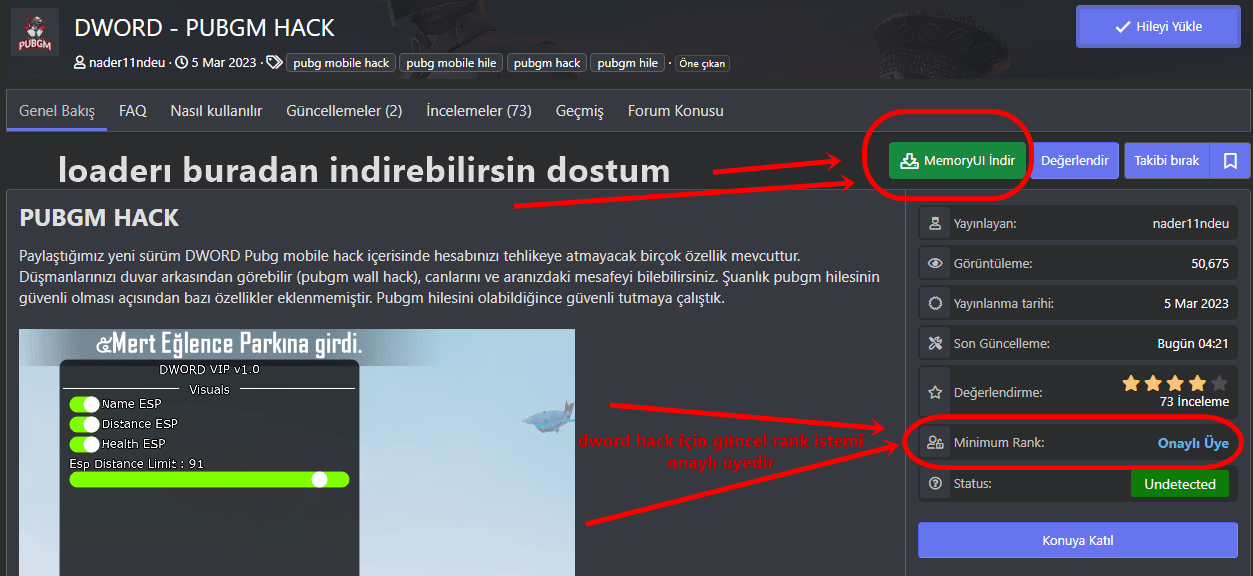Click the green Undetected status badge

click(x=1180, y=484)
